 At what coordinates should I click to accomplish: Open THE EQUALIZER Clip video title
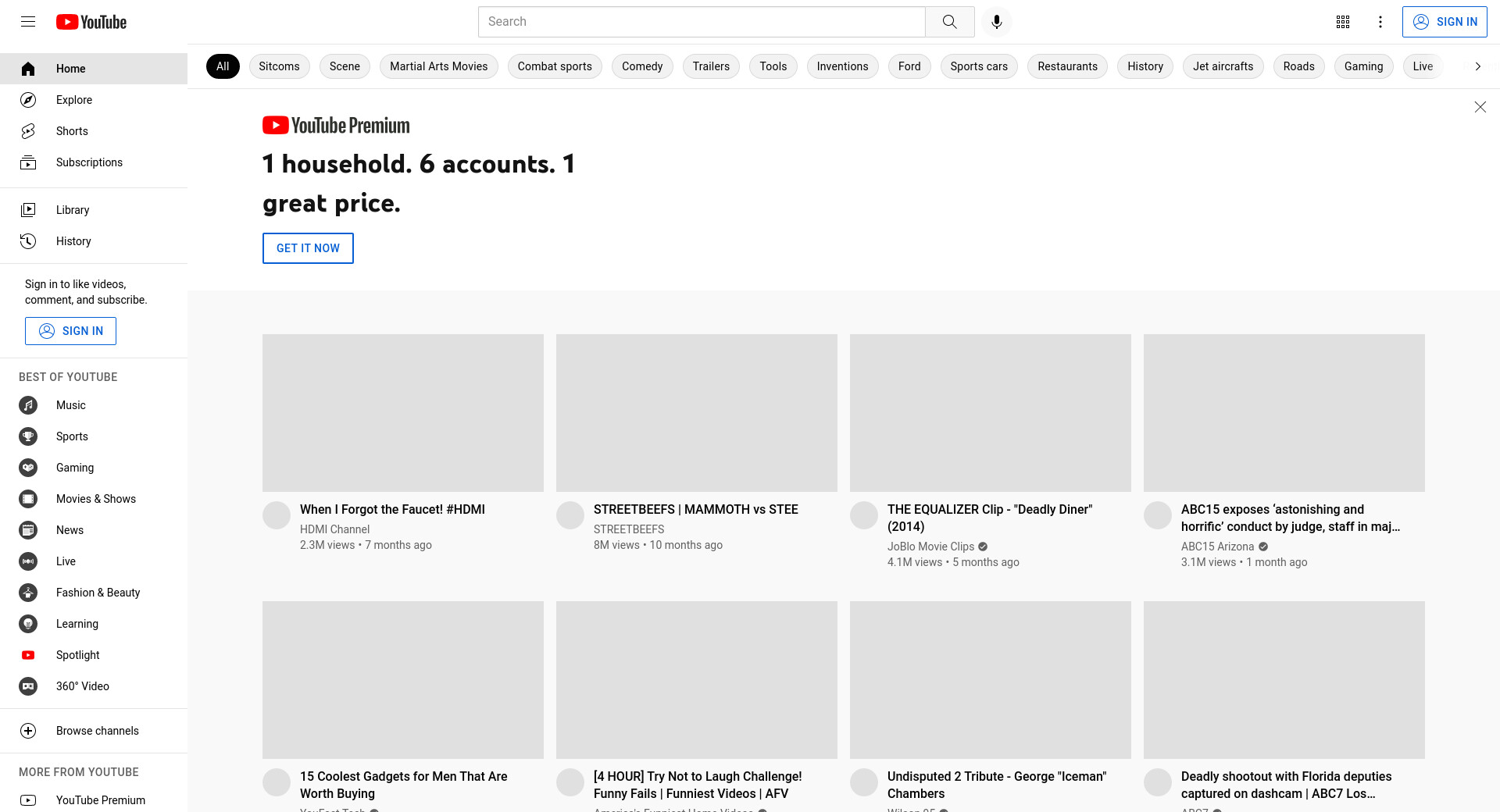[x=990, y=518]
